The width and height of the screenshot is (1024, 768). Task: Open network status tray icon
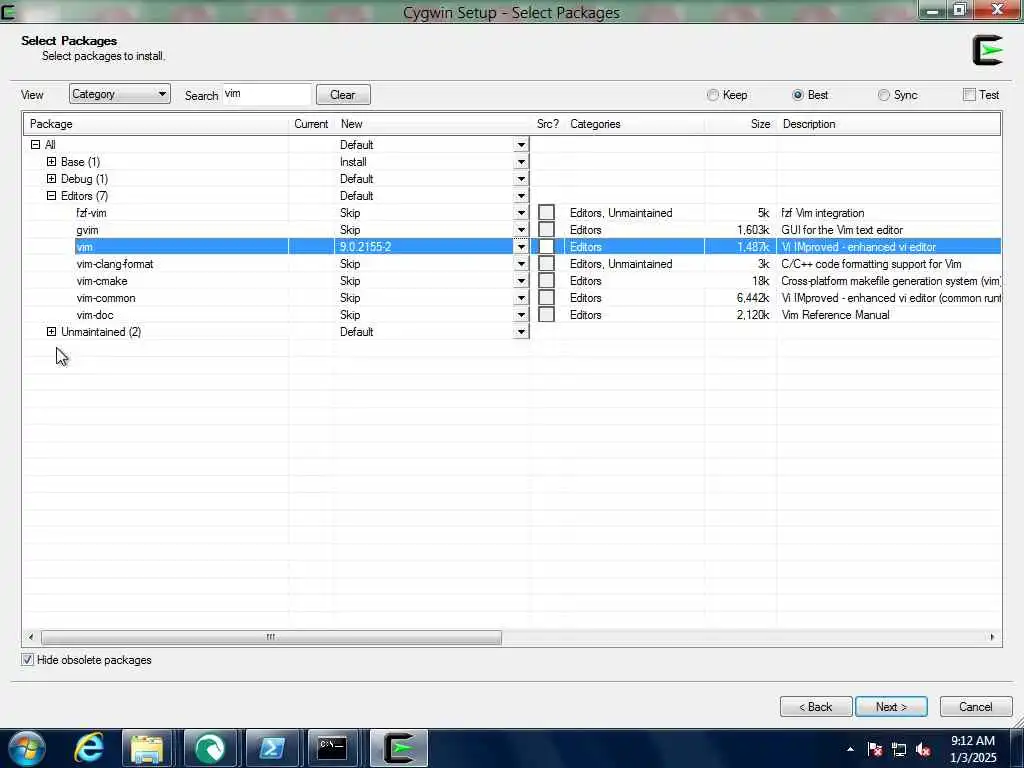tap(899, 749)
